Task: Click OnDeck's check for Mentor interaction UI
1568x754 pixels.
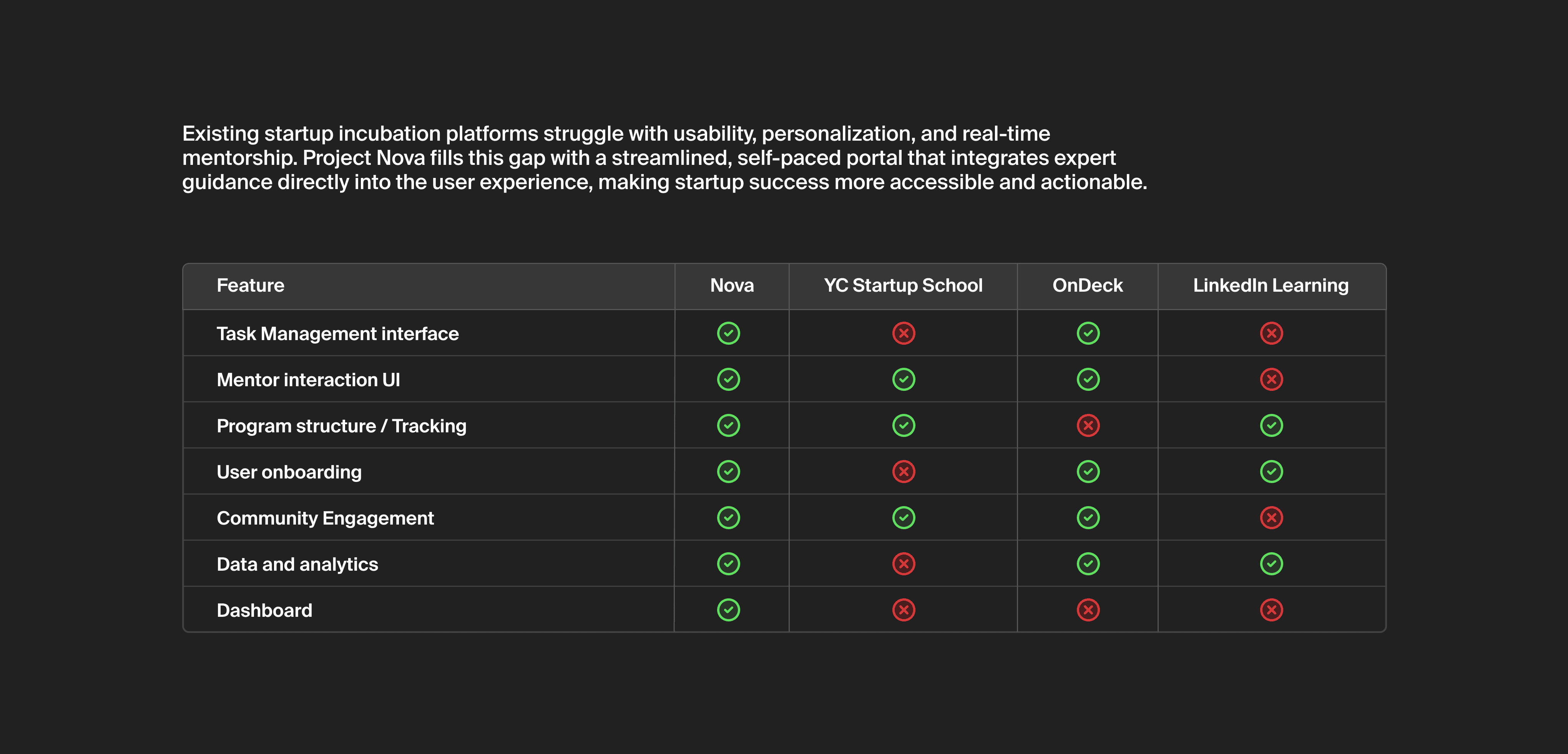Action: tap(1088, 379)
